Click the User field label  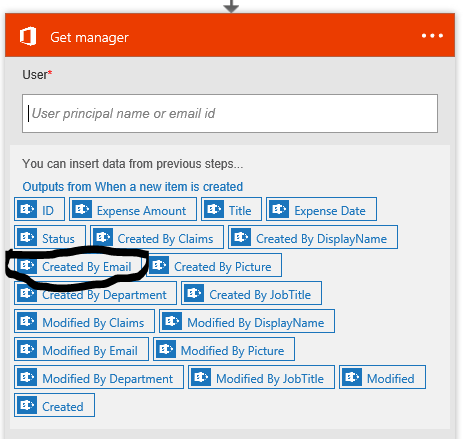(37, 75)
